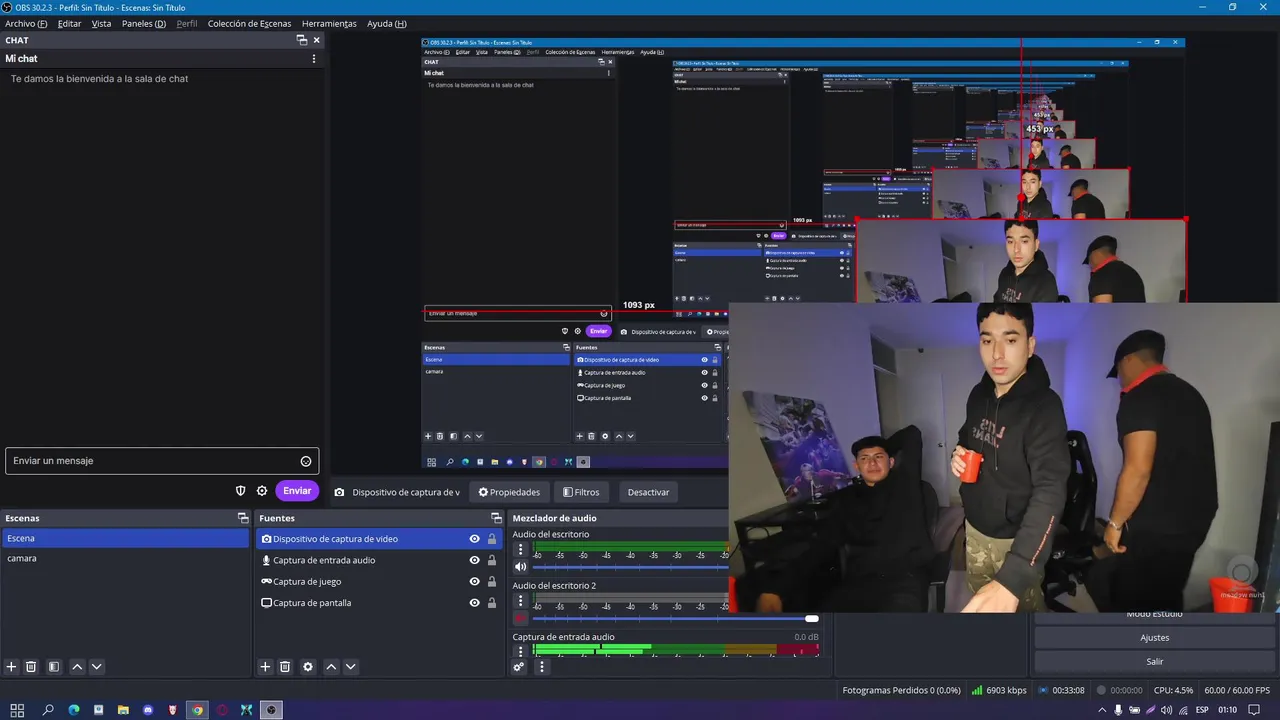Open emoji picker in chat message box
This screenshot has width=1280, height=720.
(x=306, y=461)
